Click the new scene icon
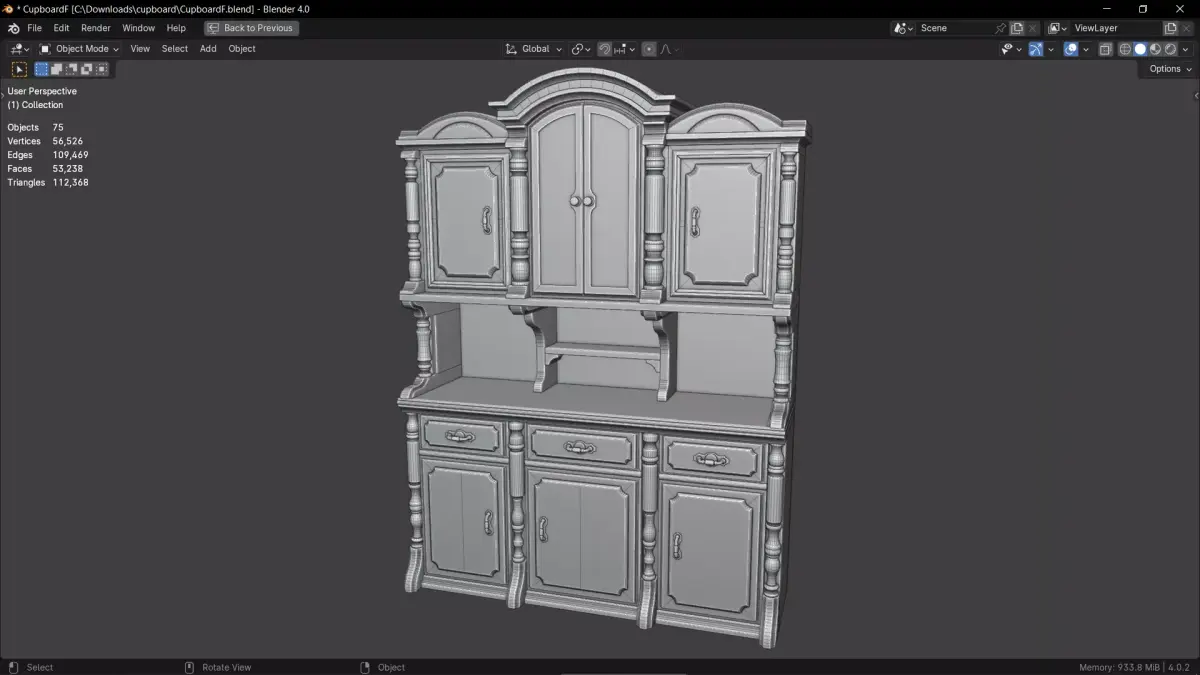The image size is (1200, 675). click(x=1017, y=28)
